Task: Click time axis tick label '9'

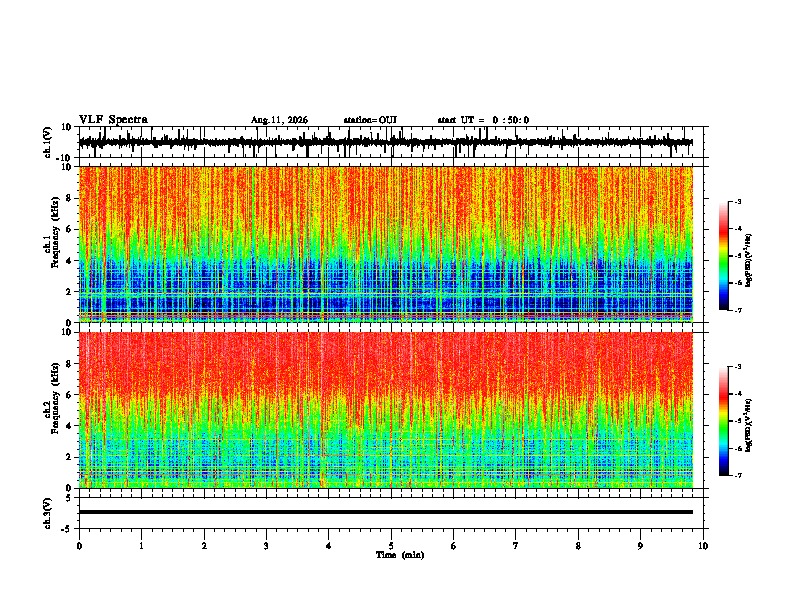Action: (x=640, y=546)
